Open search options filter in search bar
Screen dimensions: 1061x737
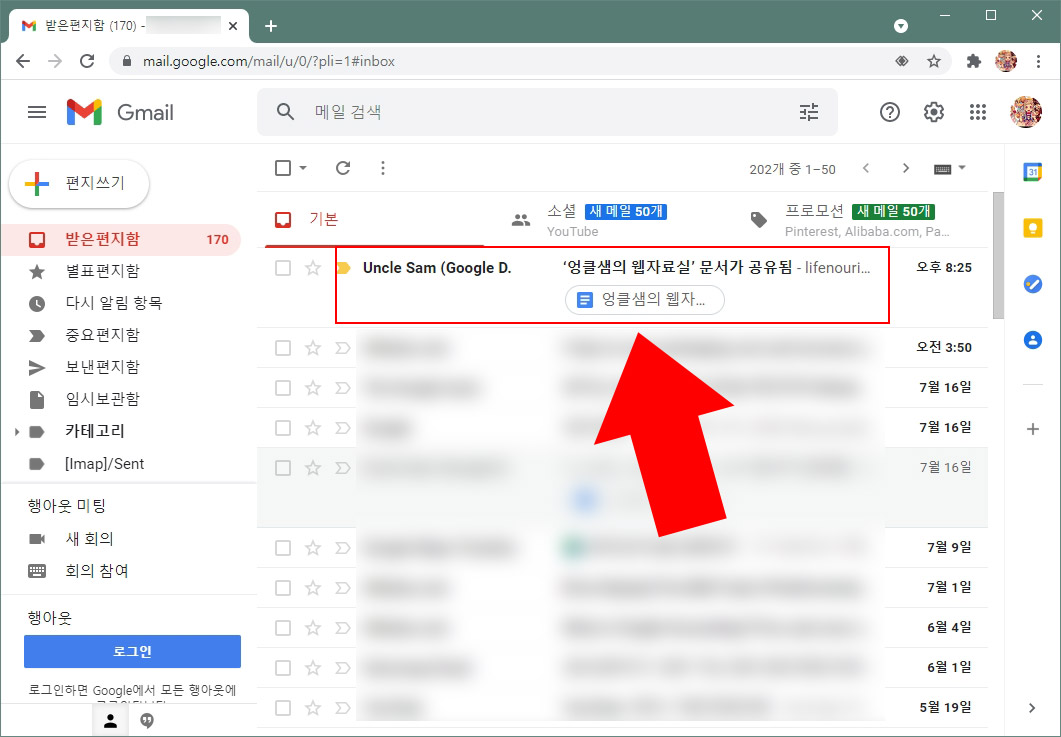pos(809,112)
